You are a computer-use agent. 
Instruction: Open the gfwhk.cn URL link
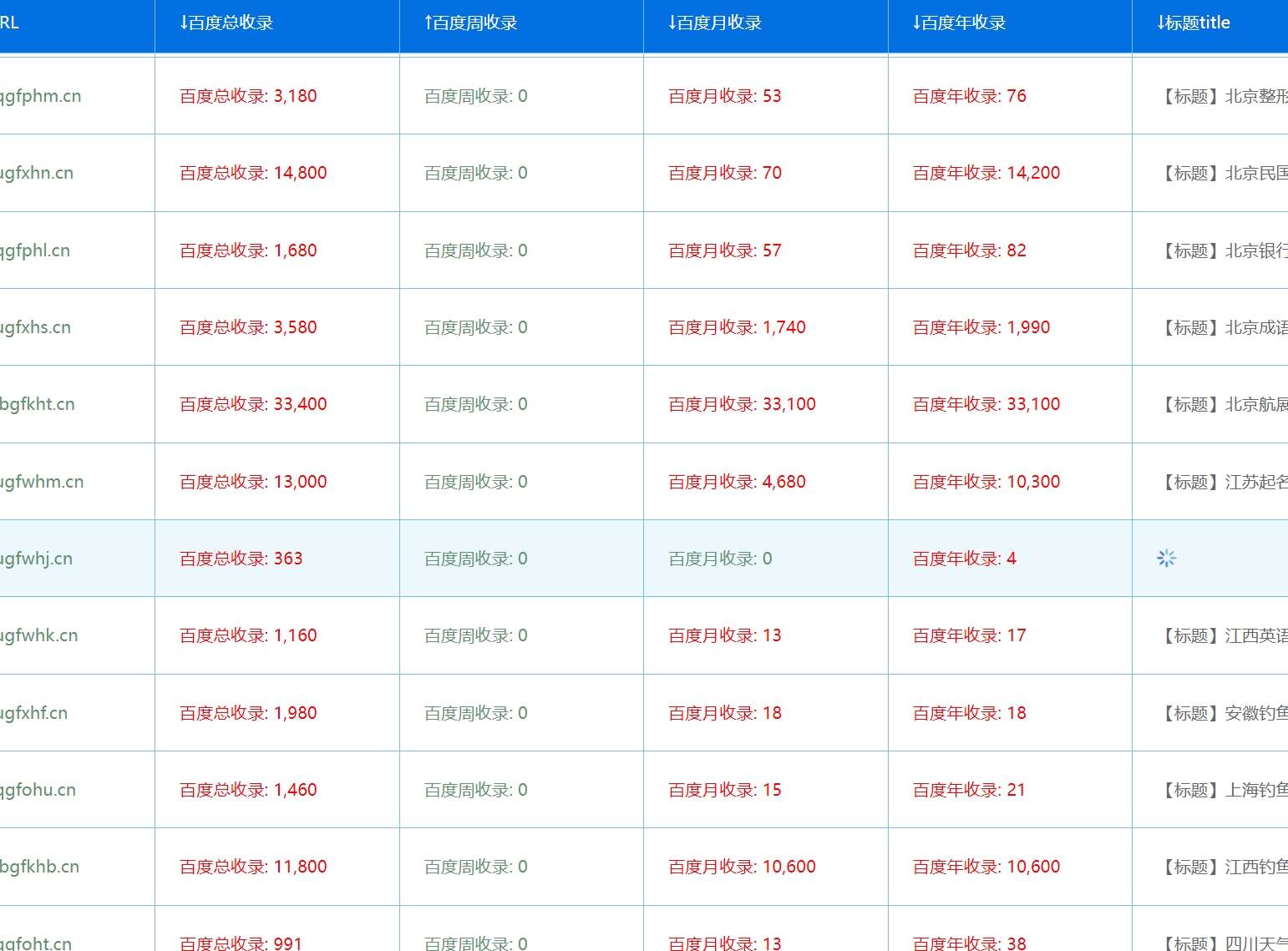39,636
